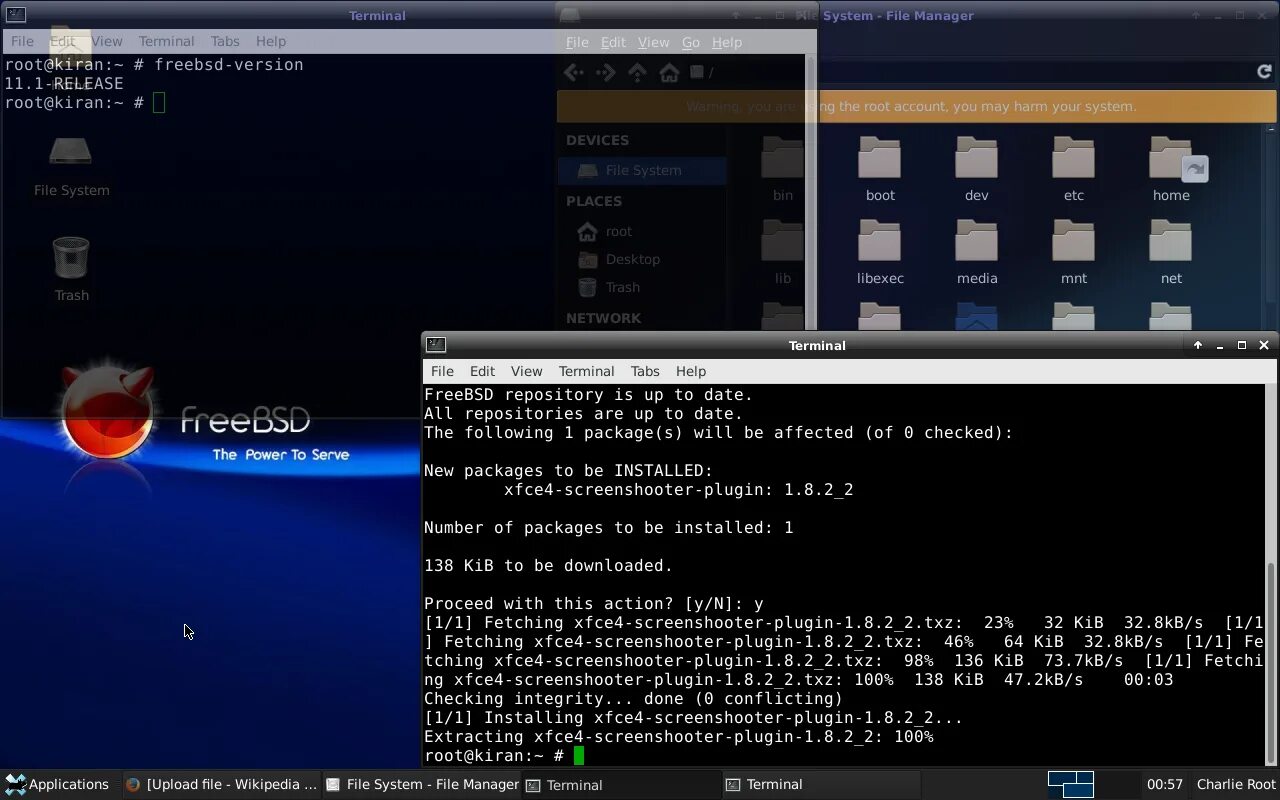Click the background Terminal command prompt
The width and height of the screenshot is (1280, 800).
(85, 102)
